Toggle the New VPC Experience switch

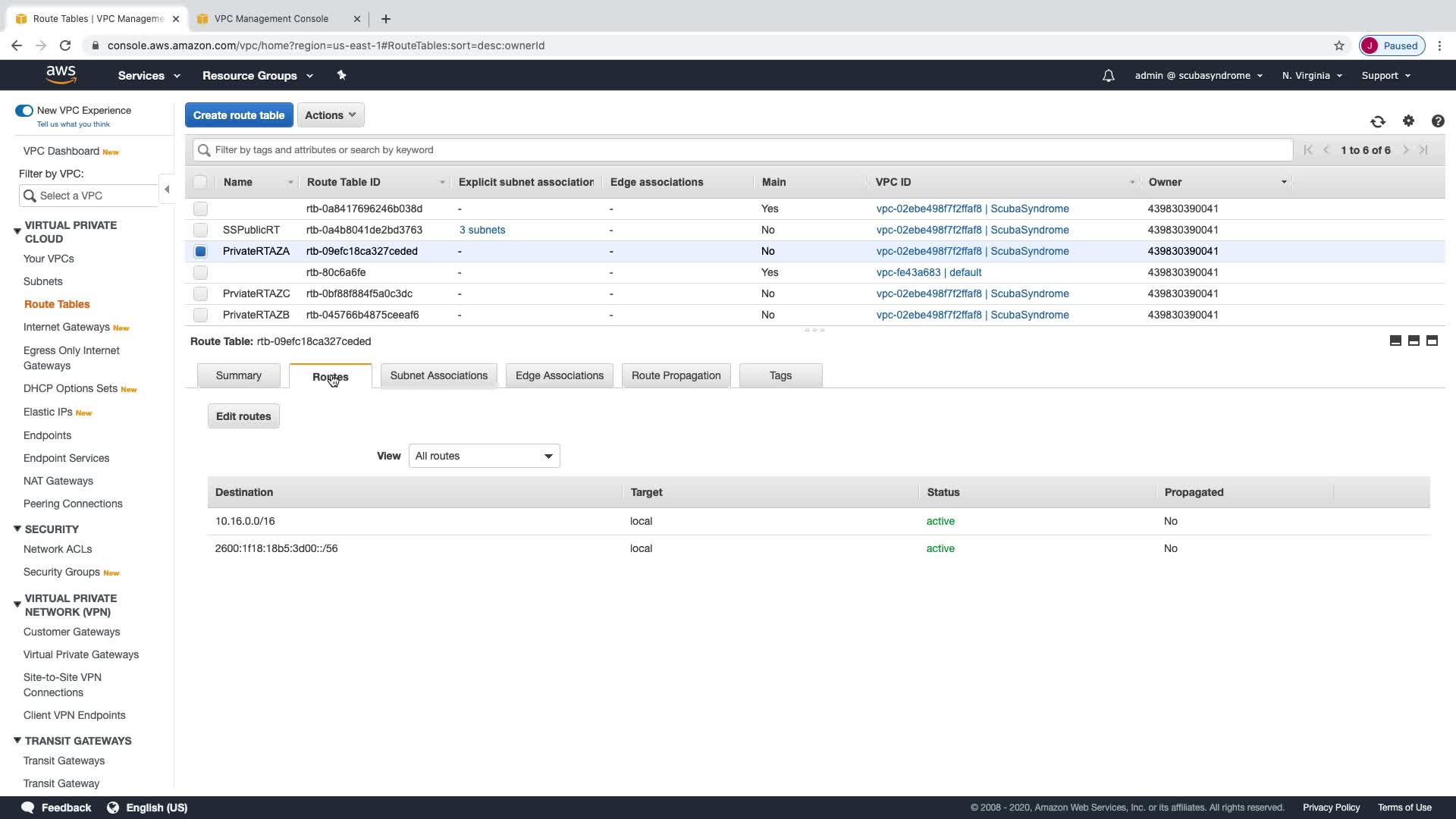coord(24,111)
